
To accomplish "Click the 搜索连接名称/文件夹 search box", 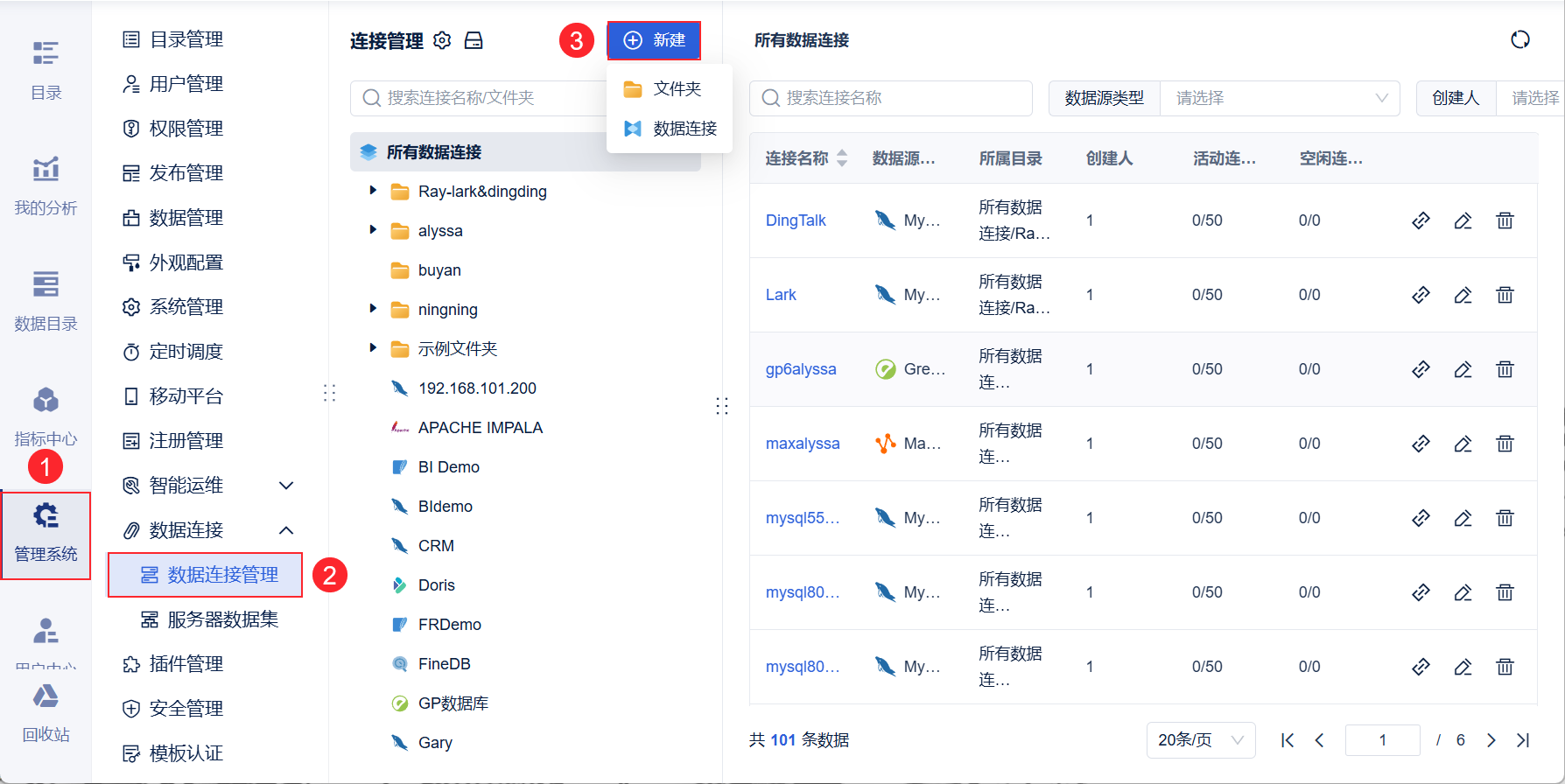I will [x=480, y=98].
